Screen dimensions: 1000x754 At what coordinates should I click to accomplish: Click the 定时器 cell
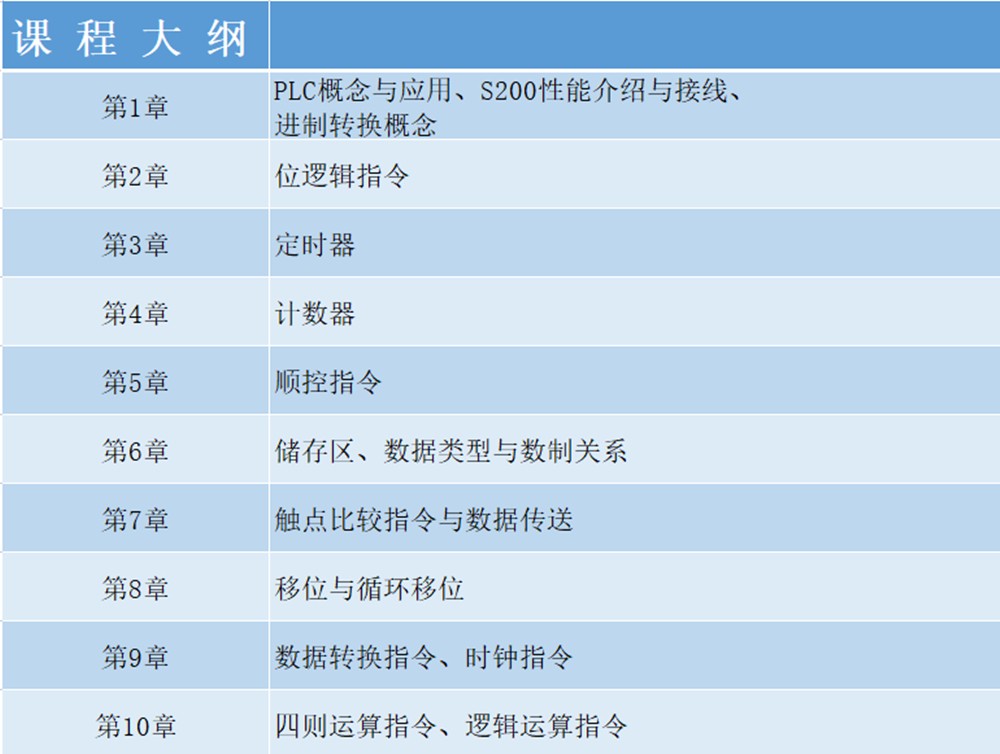click(635, 244)
